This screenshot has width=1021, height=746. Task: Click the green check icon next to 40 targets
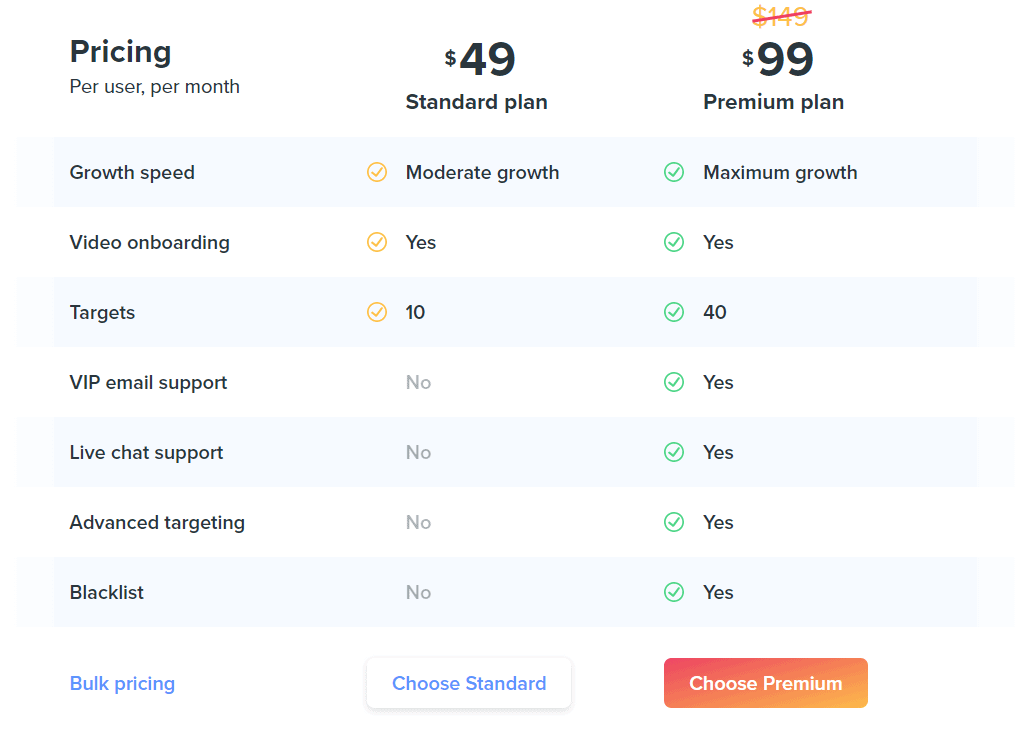point(674,312)
